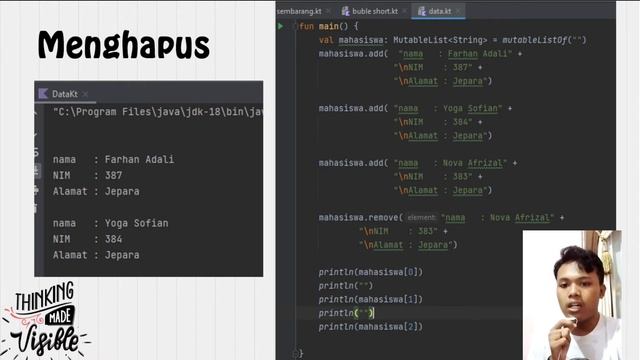Click "fun main() {" declaration line
This screenshot has width=640, height=360.
click(329, 26)
